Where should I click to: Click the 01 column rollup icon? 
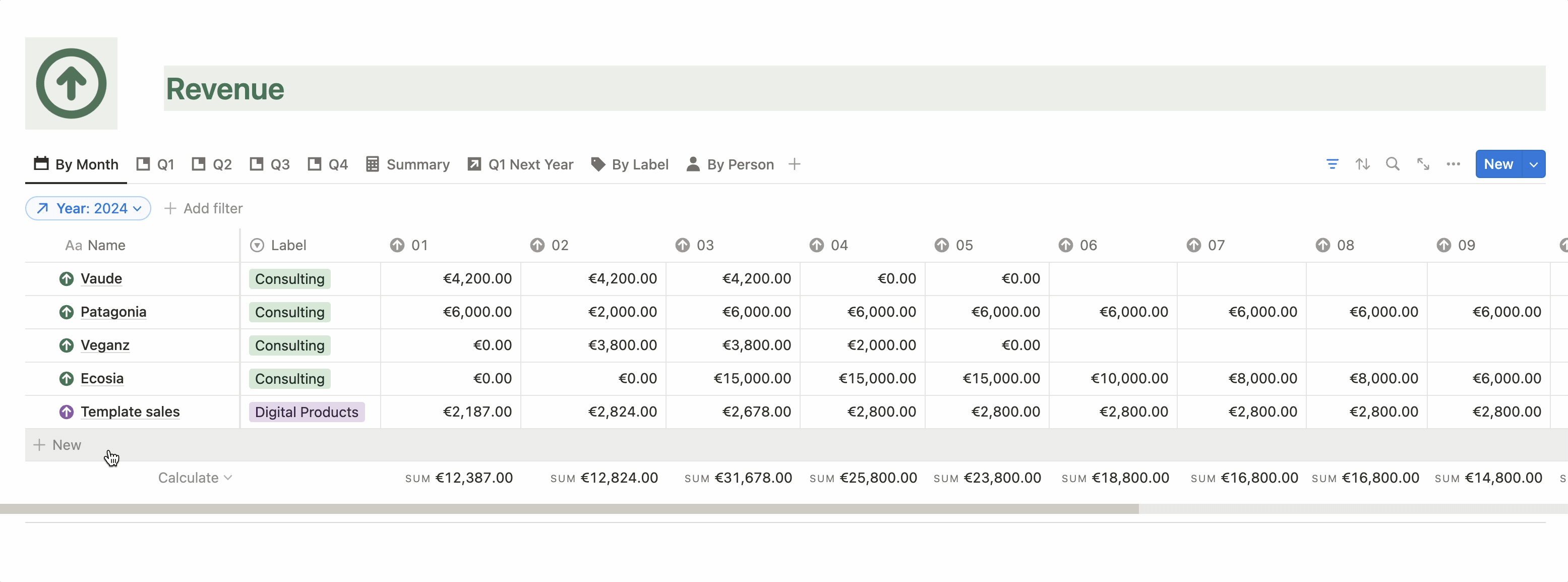click(x=397, y=245)
